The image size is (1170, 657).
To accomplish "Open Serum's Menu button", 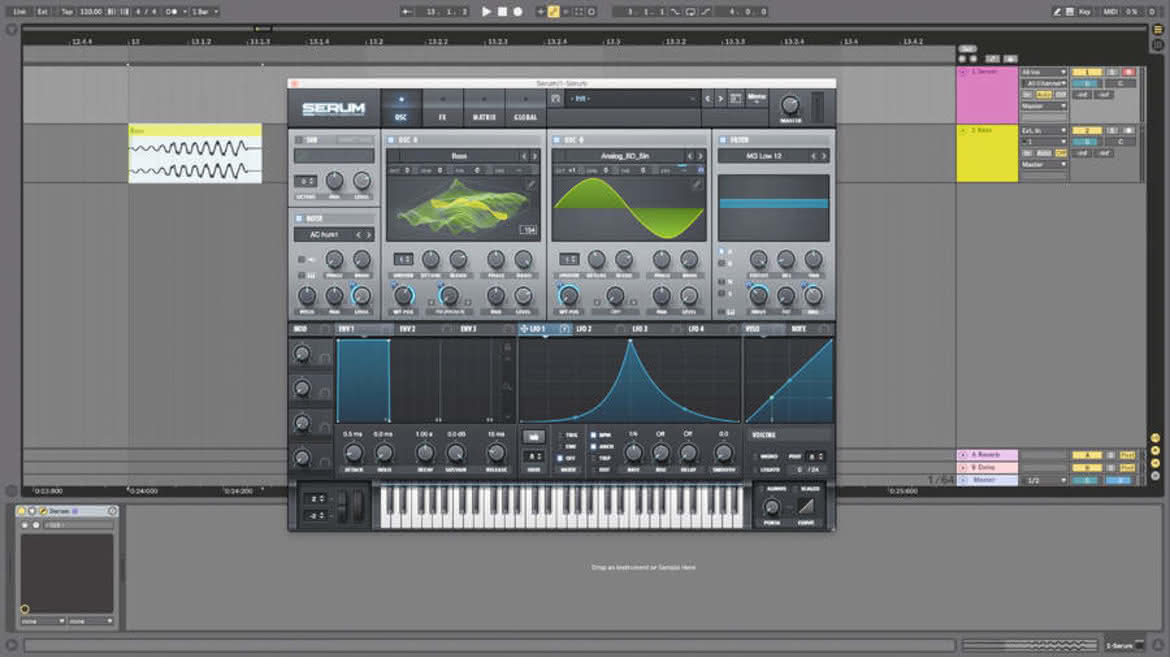I will 757,98.
